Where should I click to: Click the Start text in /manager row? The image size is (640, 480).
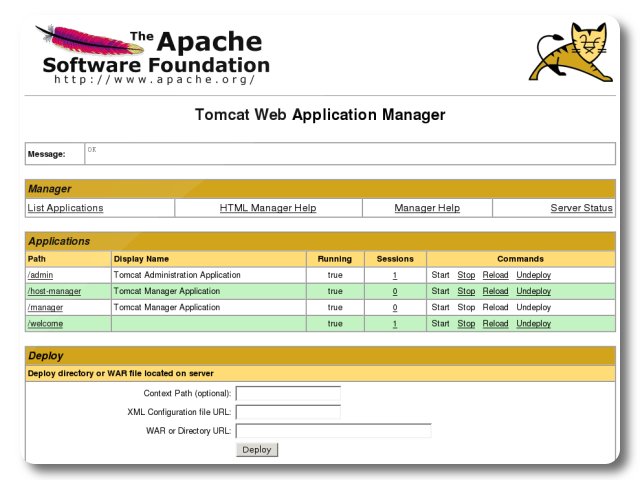pos(440,307)
